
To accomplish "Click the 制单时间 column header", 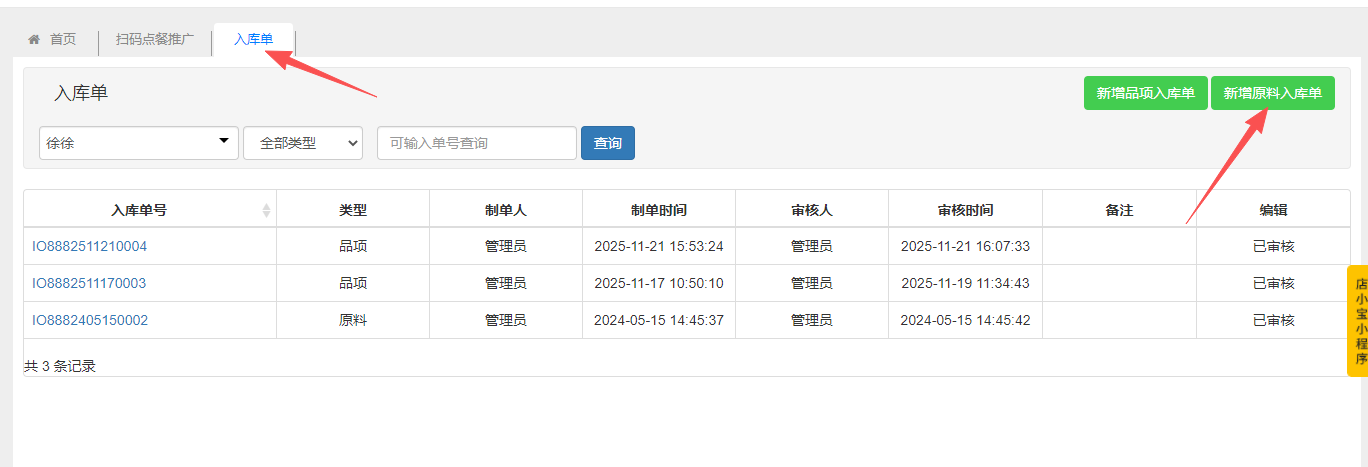I will 658,210.
